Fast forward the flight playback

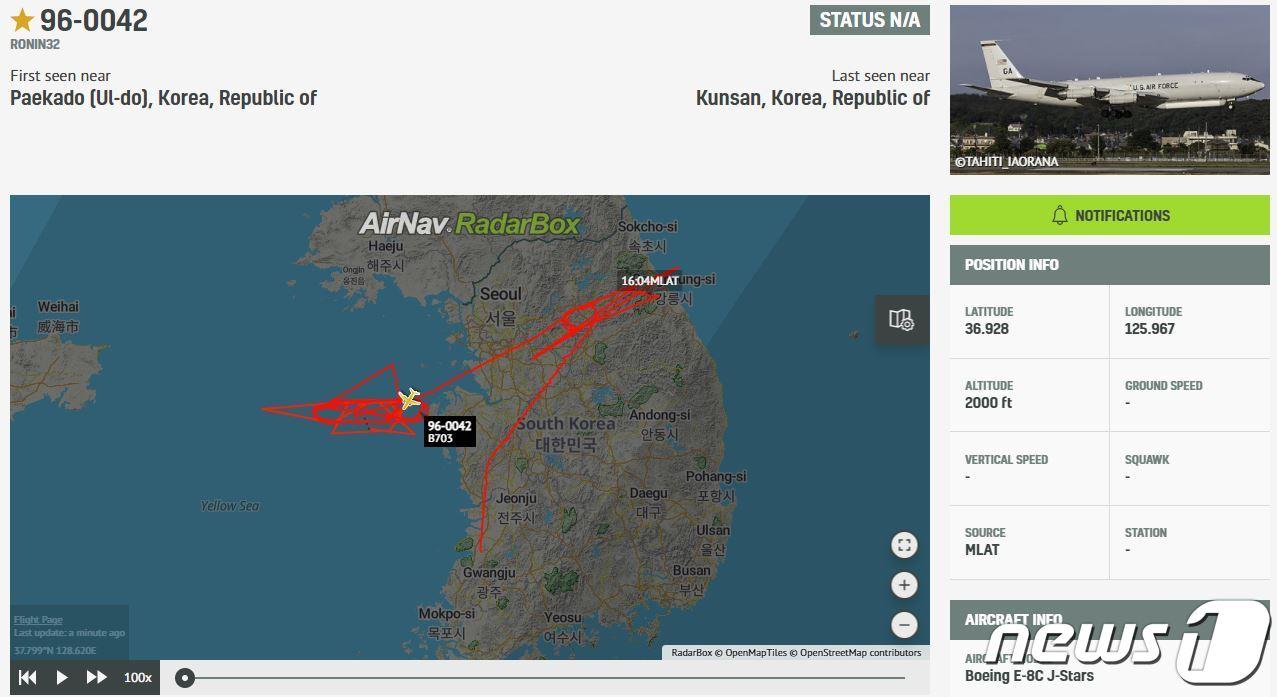96,677
